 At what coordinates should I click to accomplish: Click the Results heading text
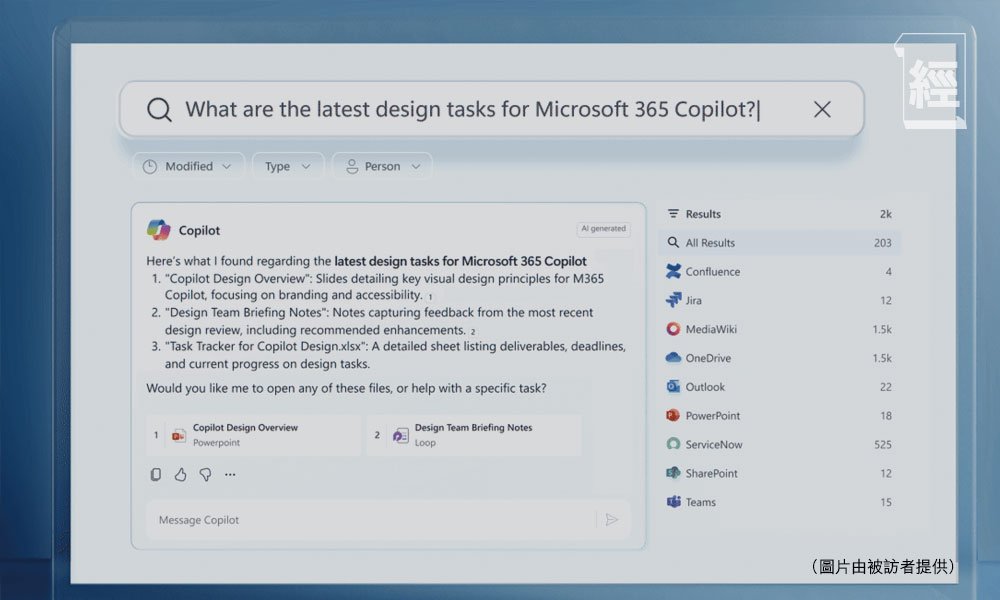(x=703, y=214)
